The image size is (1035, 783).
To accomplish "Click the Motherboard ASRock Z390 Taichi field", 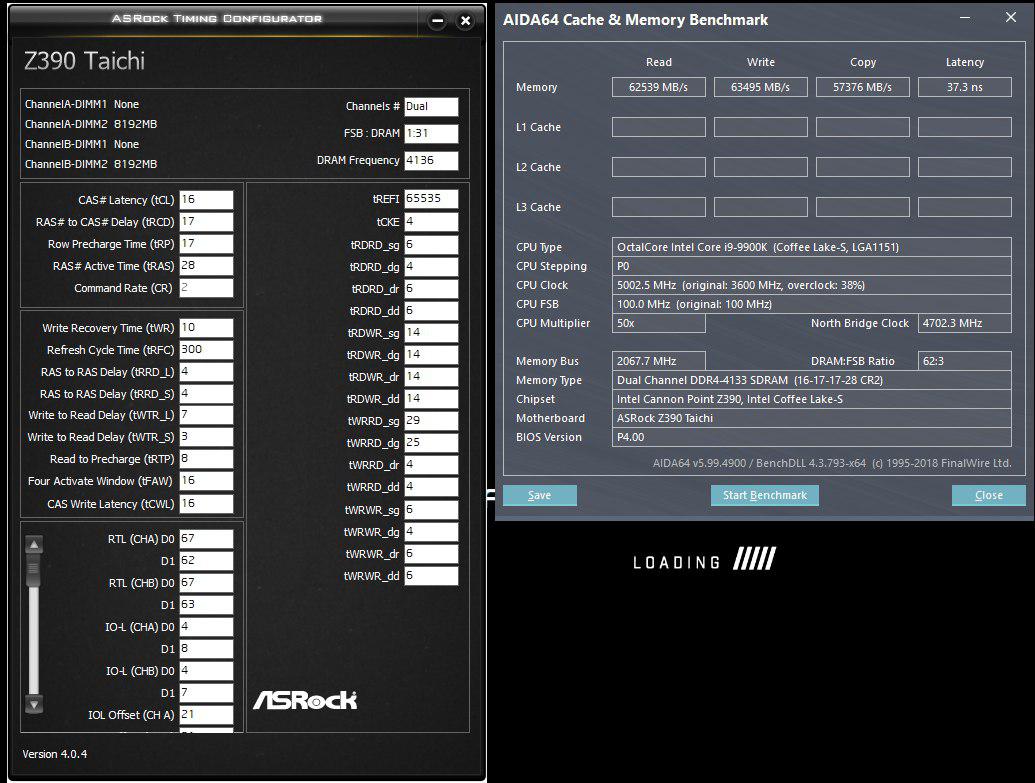I will 811,418.
